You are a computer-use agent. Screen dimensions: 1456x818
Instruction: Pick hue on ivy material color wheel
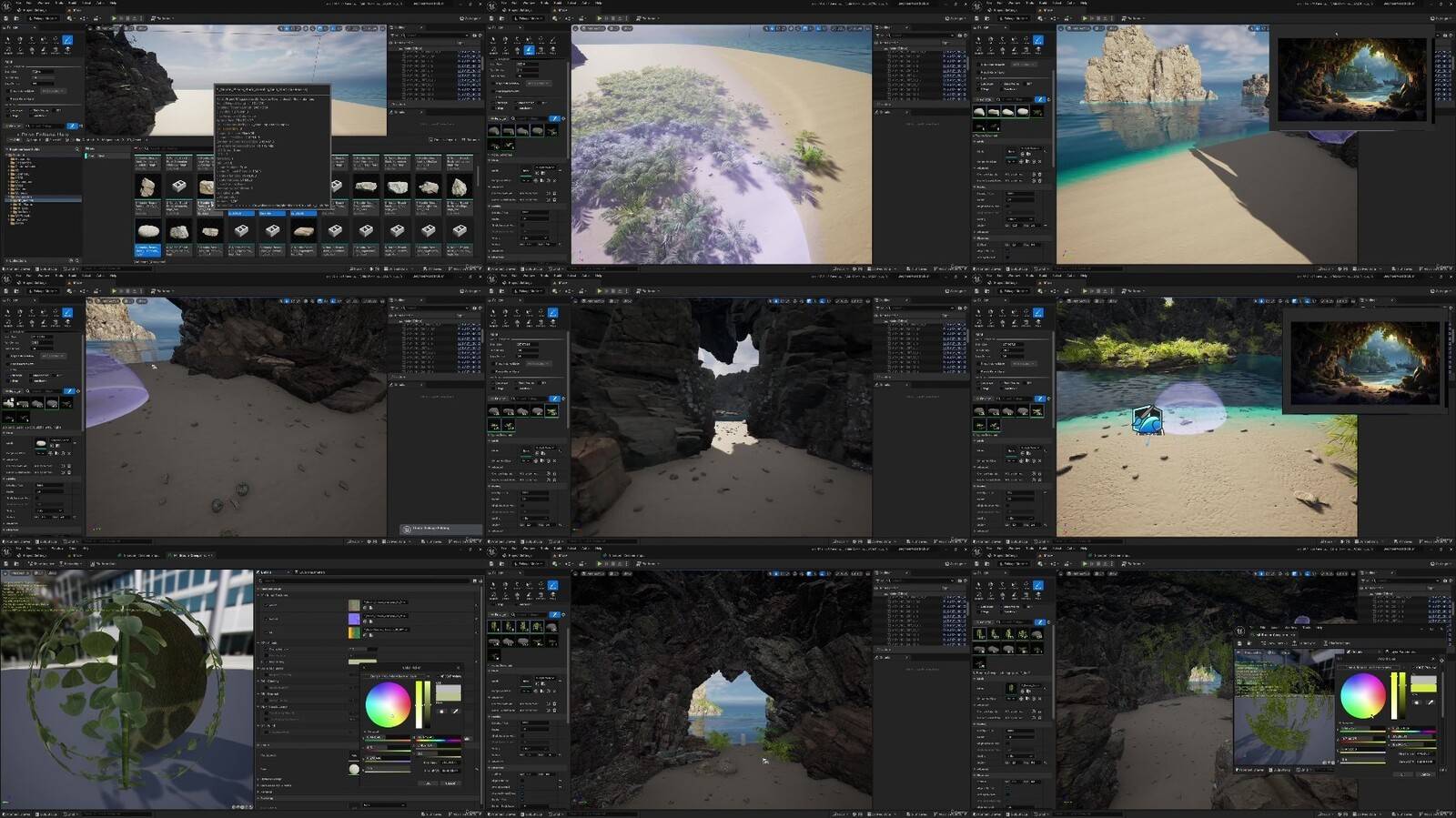click(388, 703)
